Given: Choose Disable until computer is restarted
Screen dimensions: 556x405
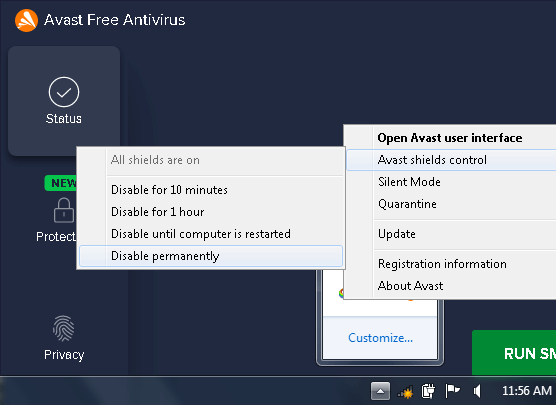Looking at the screenshot, I should click(x=211, y=234).
